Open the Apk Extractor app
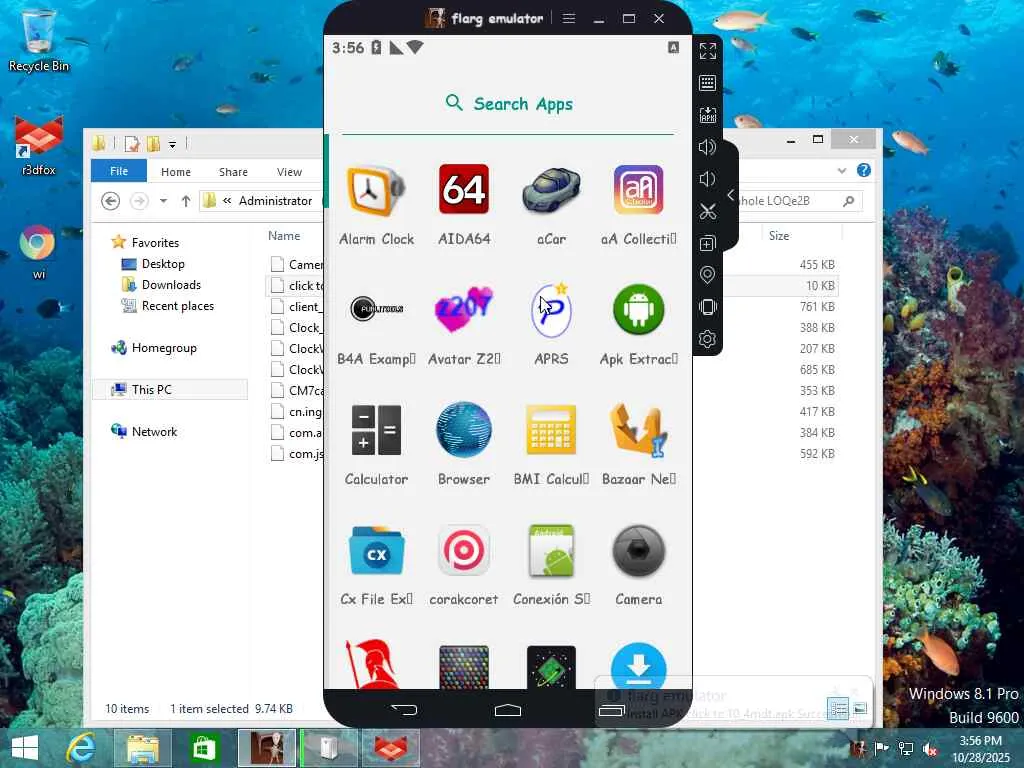The height and width of the screenshot is (768, 1024). [638, 310]
